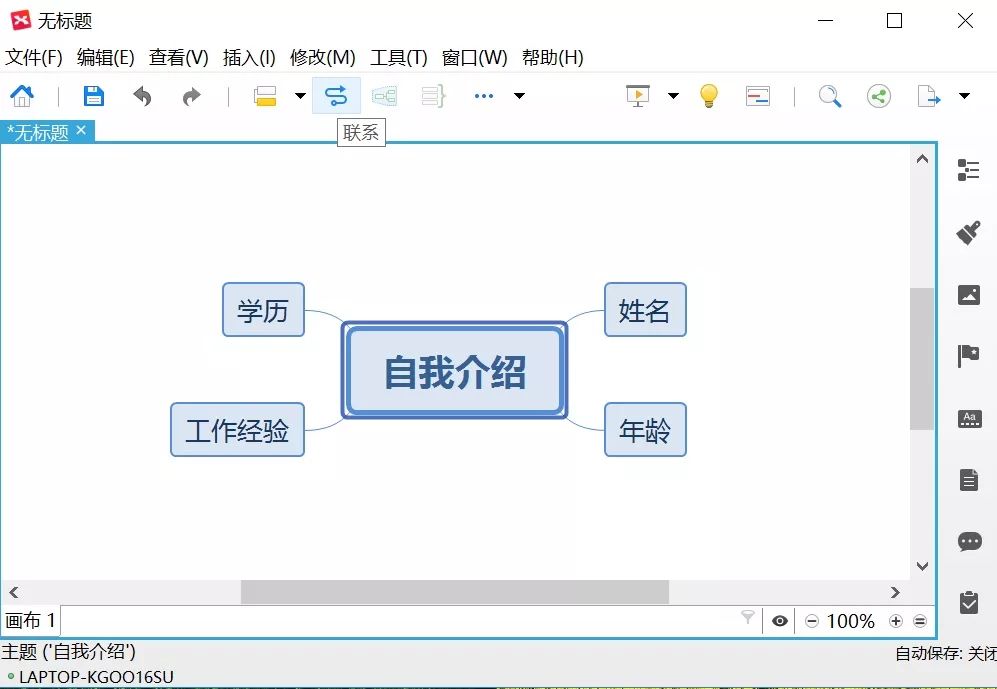Switch to the 无标题 document tab
This screenshot has width=997, height=689.
click(40, 130)
